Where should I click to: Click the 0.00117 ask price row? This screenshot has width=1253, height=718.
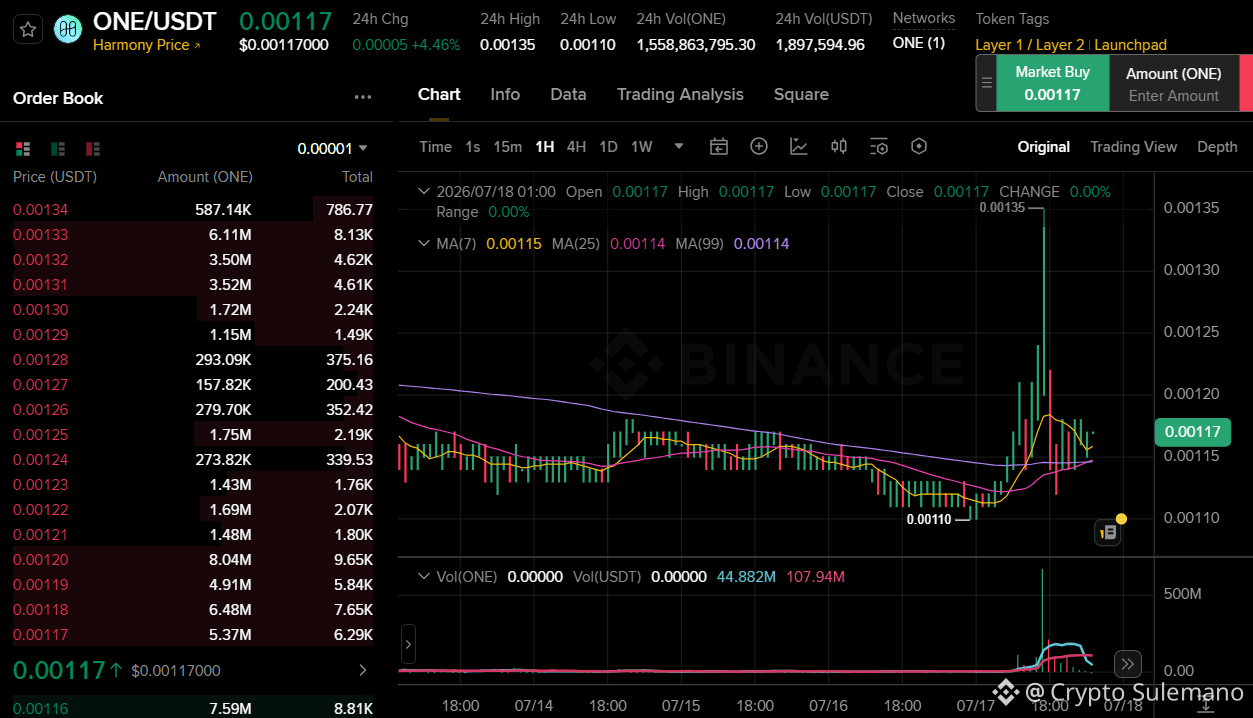pyautogui.click(x=193, y=635)
